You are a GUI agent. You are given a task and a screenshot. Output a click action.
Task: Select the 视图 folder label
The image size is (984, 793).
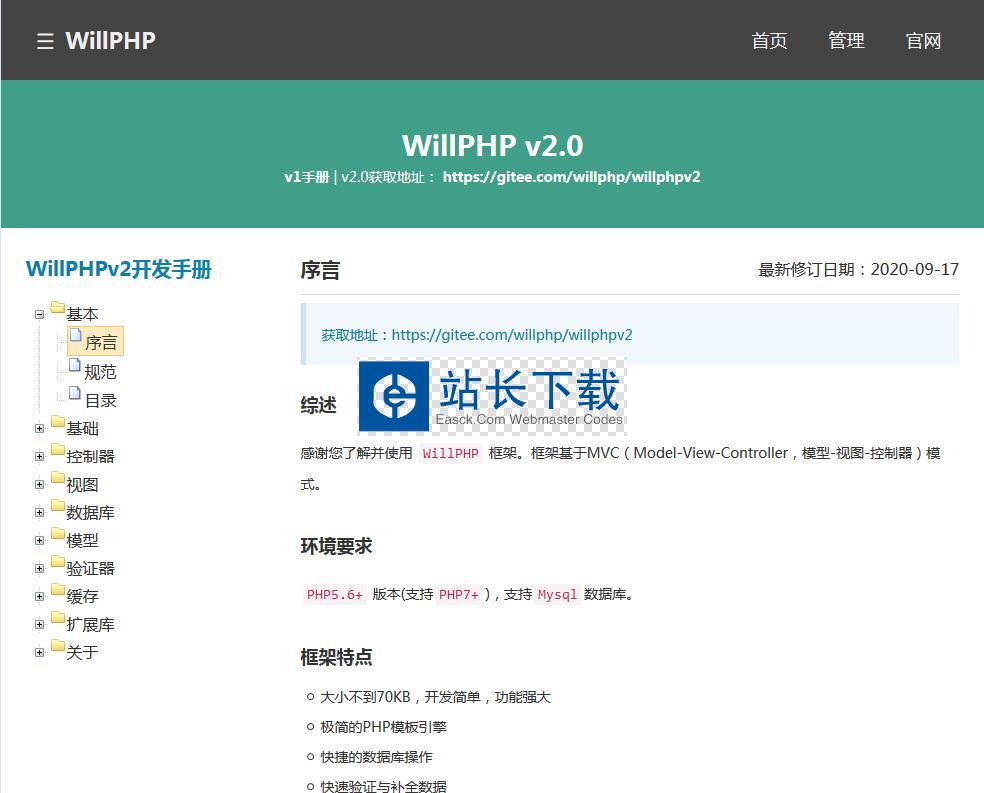click(x=82, y=484)
